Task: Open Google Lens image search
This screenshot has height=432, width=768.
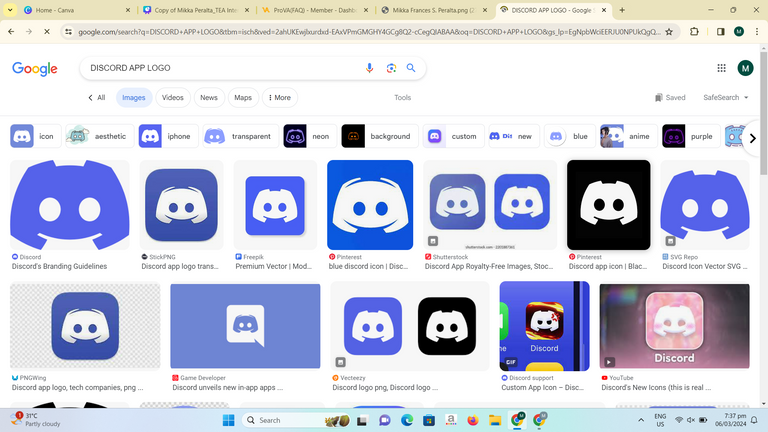Action: point(391,68)
